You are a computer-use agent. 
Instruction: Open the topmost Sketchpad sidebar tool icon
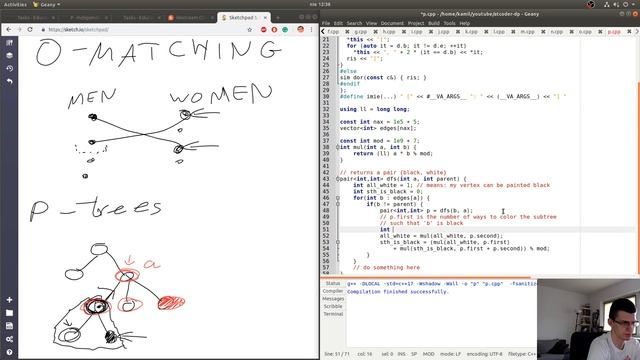click(9, 43)
